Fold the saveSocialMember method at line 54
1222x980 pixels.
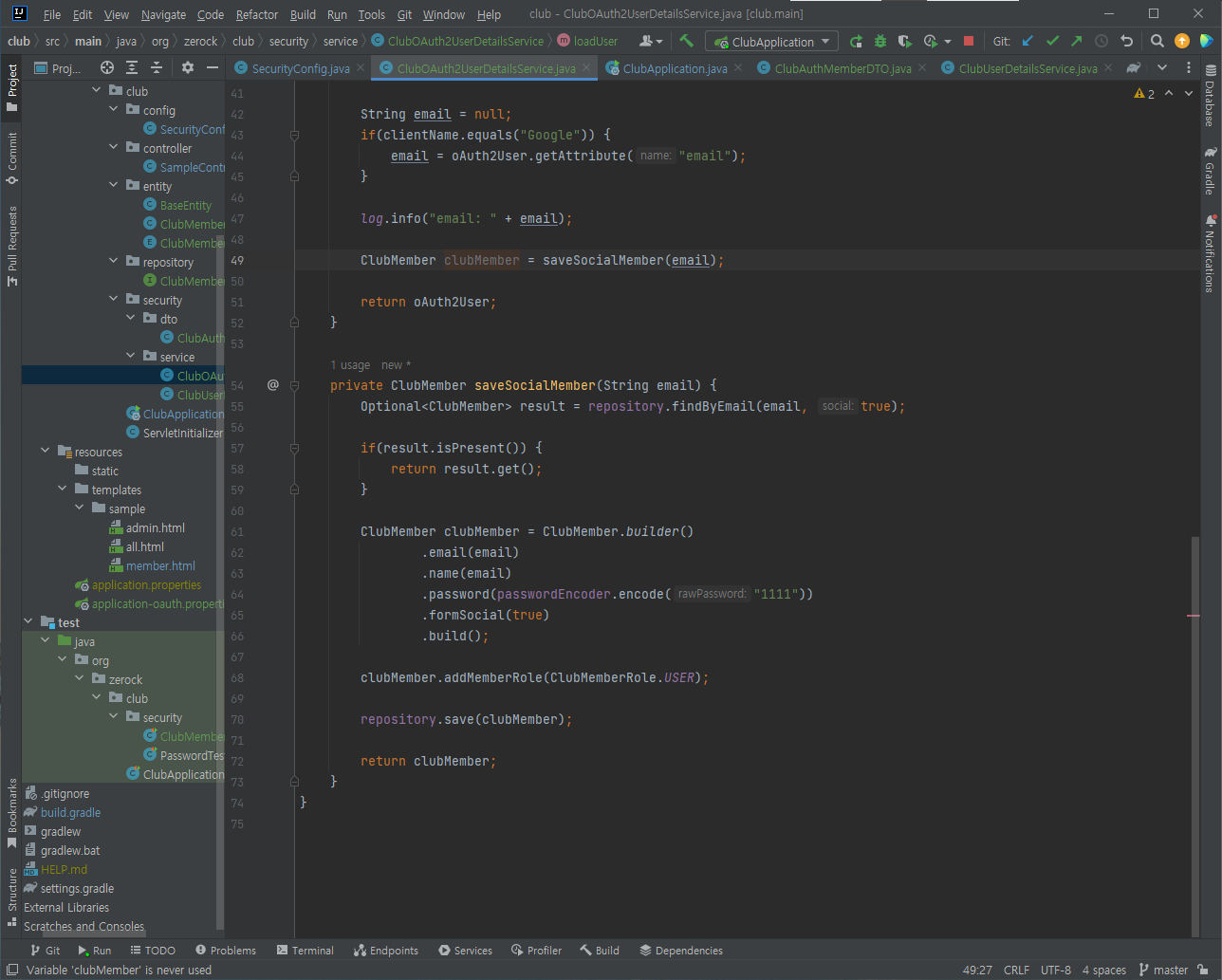[294, 385]
